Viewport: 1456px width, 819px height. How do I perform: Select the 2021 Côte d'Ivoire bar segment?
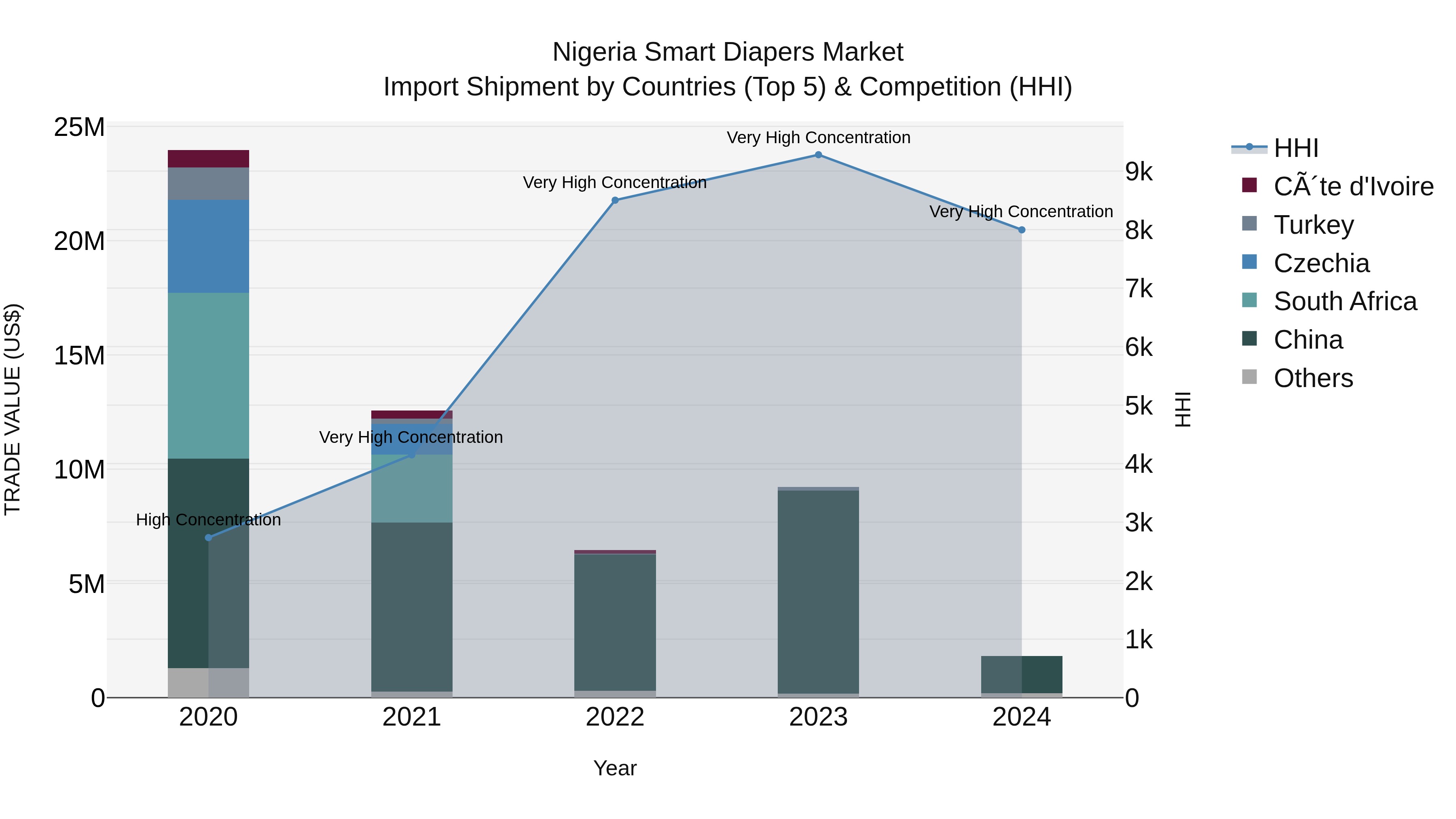[412, 415]
